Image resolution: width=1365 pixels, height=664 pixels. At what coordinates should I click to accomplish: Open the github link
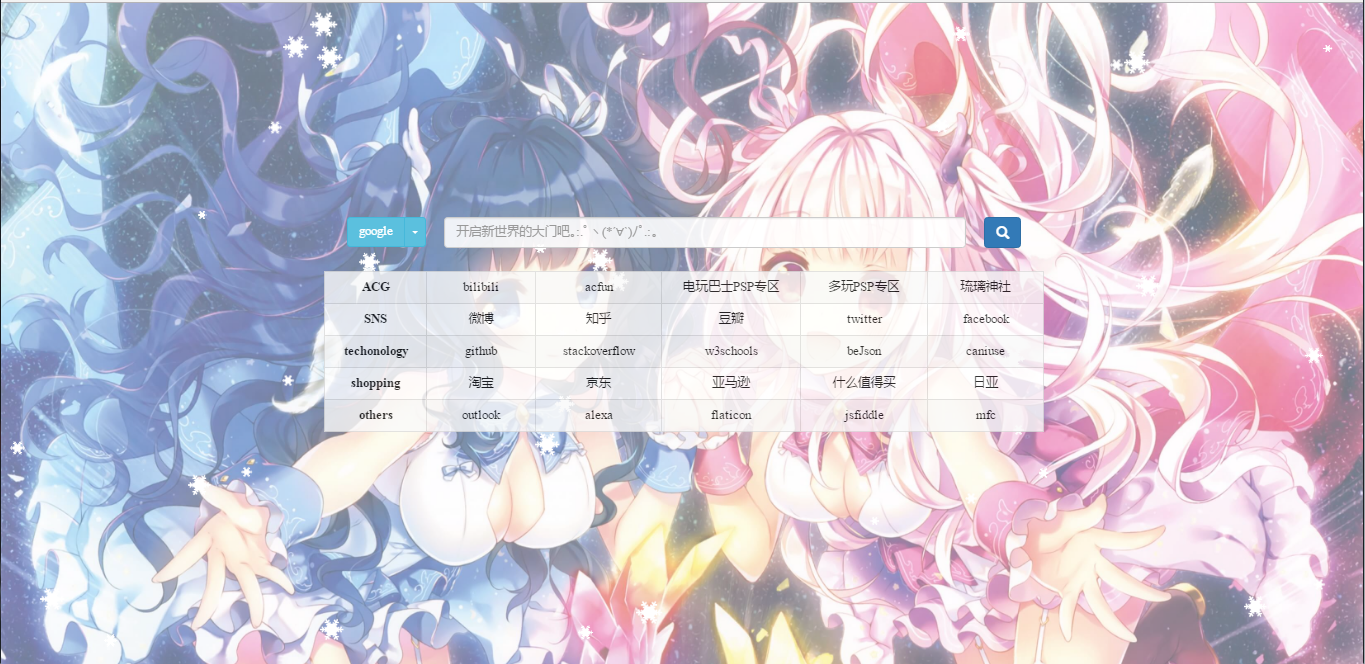coord(481,351)
